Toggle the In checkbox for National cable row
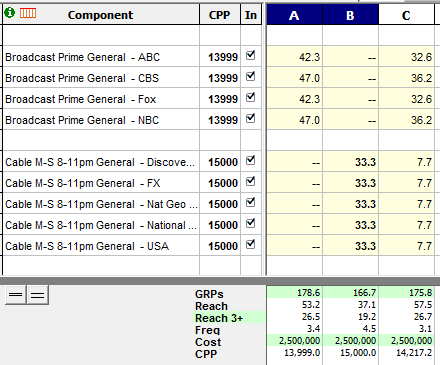 [251, 223]
